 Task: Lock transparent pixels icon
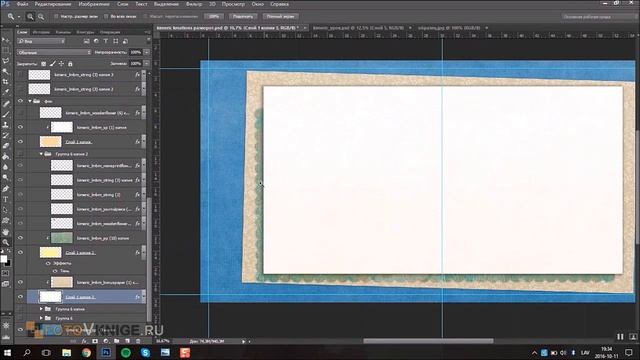tap(44, 64)
